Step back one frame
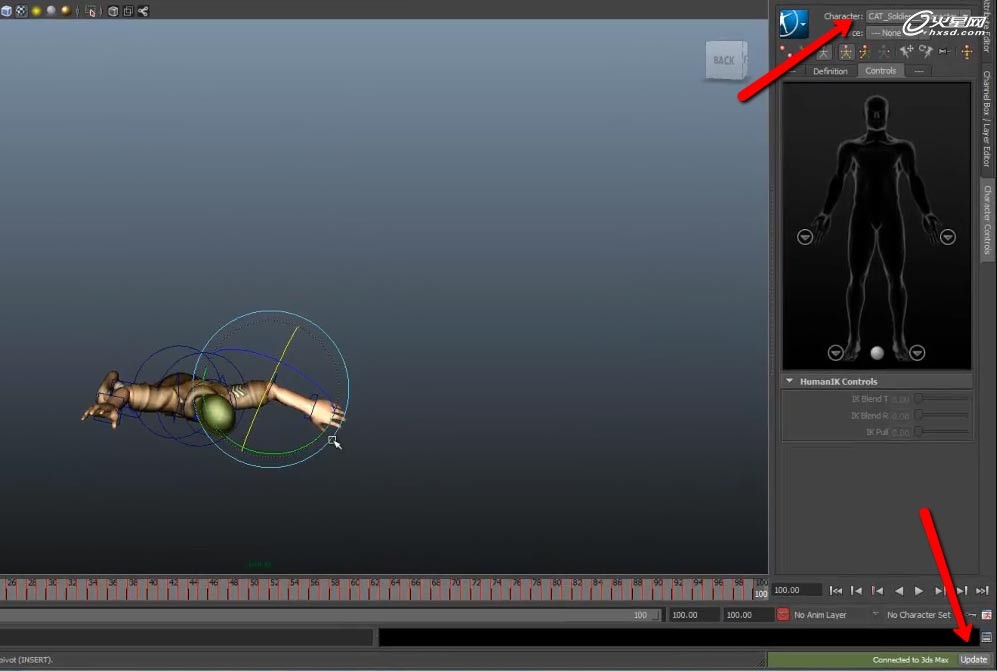This screenshot has width=997, height=671. point(856,591)
